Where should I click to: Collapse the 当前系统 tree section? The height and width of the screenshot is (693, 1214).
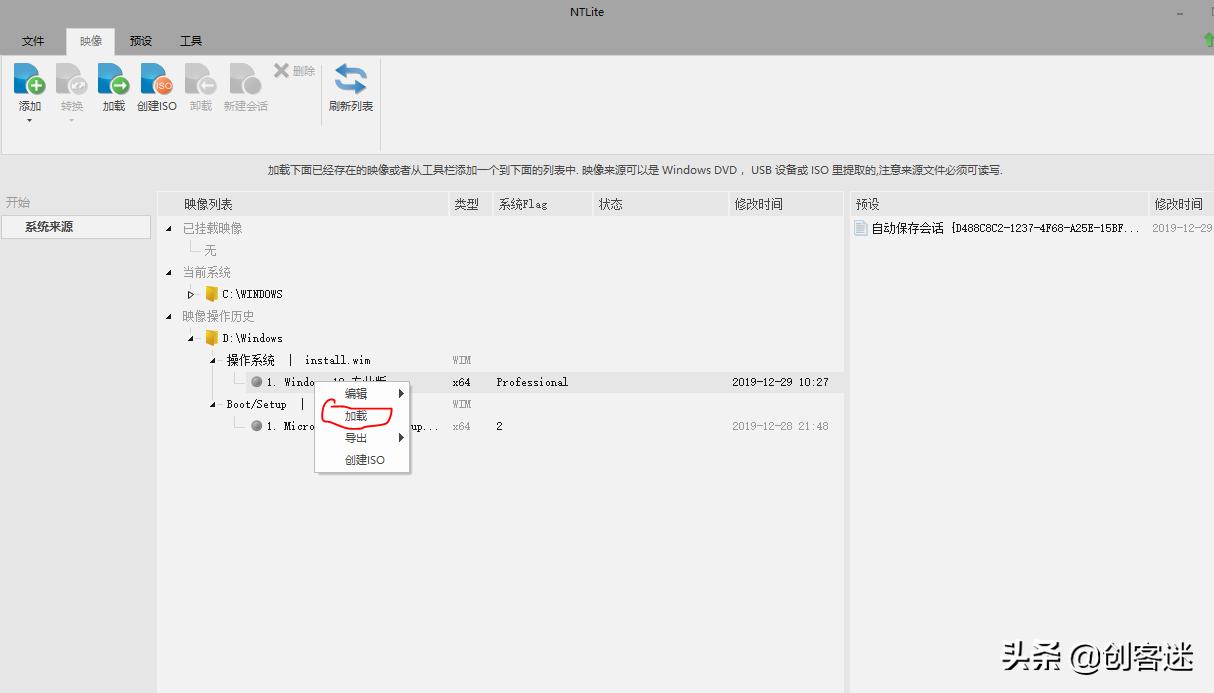tap(168, 272)
